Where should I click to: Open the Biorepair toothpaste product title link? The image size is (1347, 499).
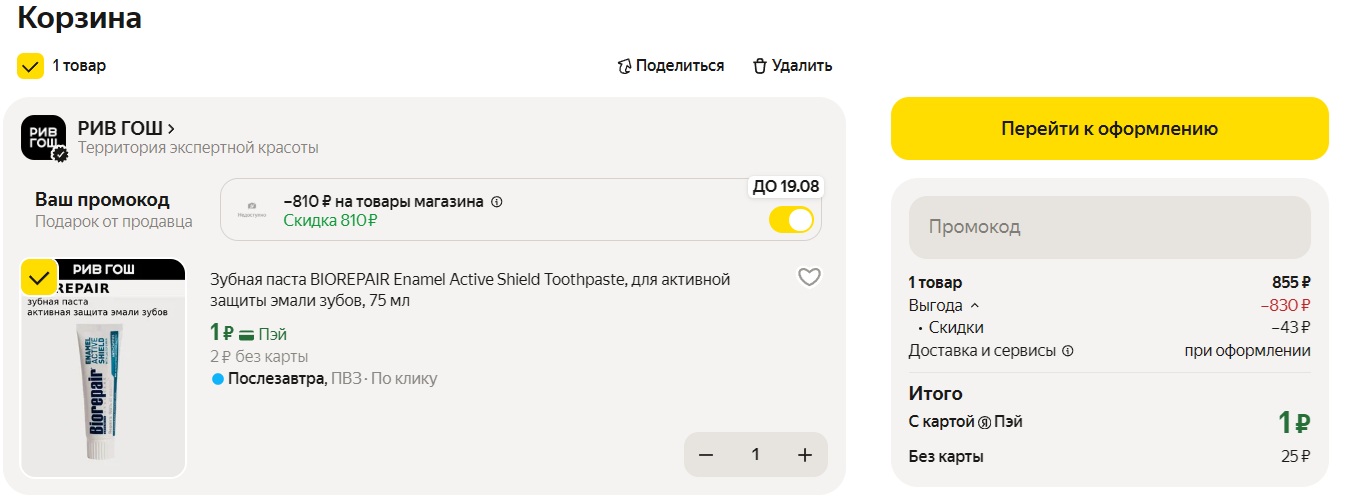pyautogui.click(x=470, y=290)
